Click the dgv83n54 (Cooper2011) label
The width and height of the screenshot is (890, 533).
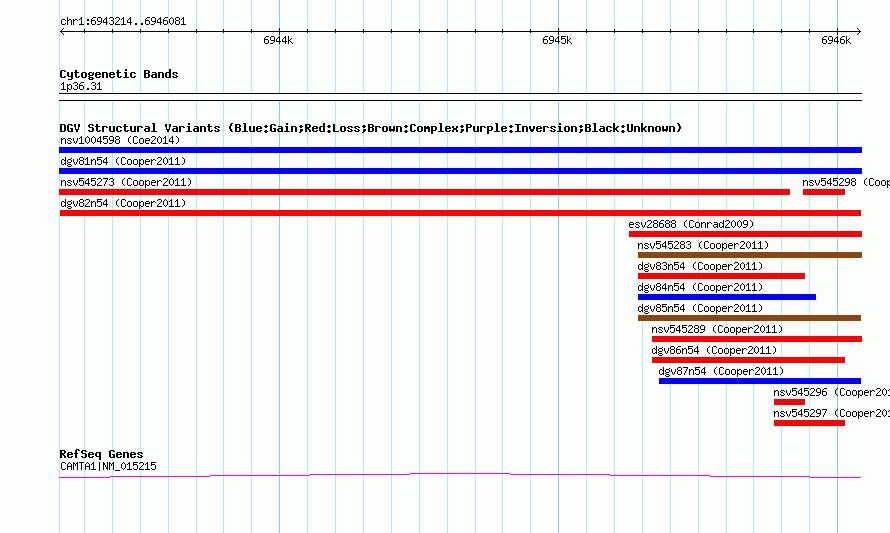[700, 266]
